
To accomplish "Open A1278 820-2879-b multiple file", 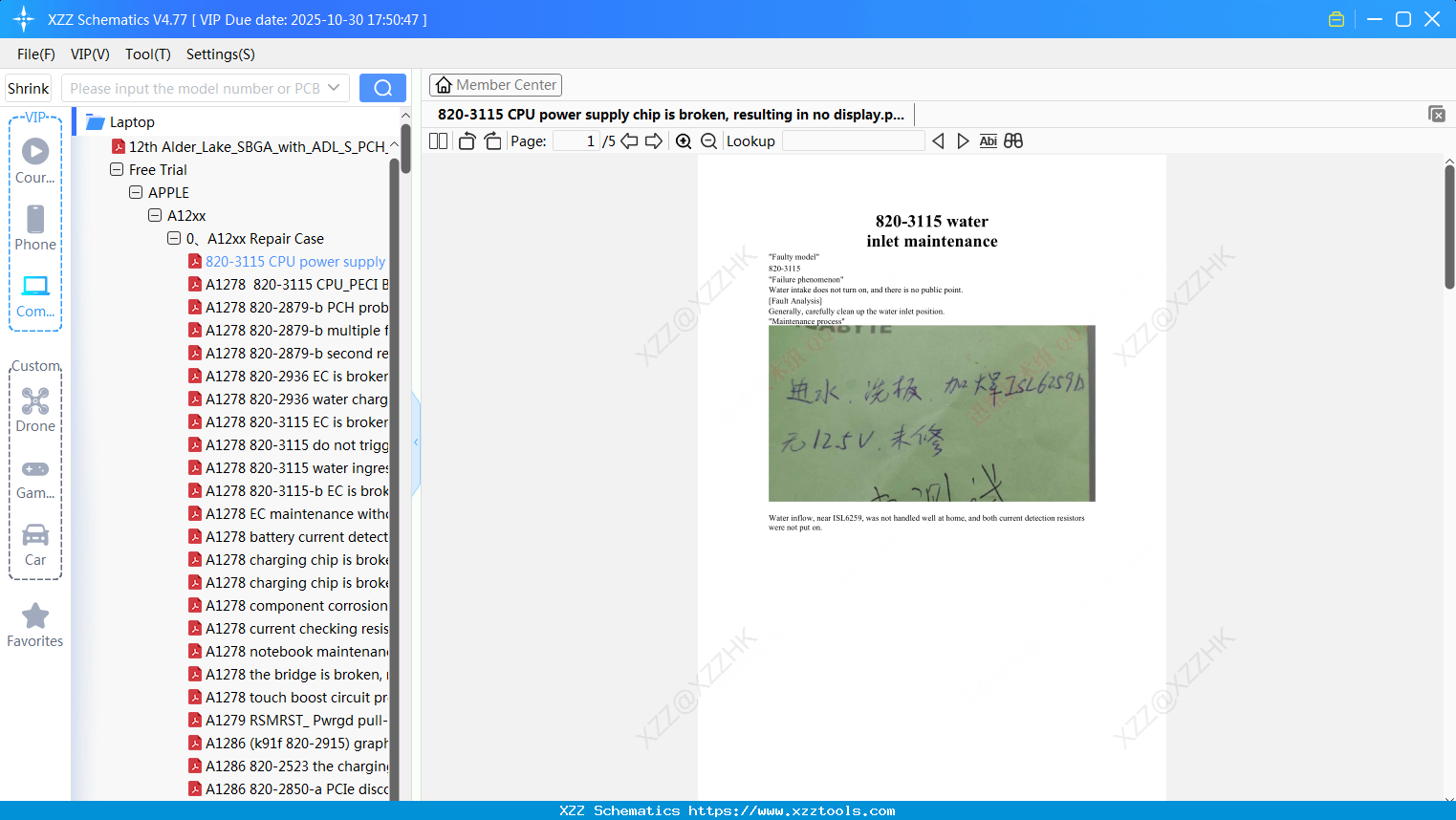I will pos(288,330).
